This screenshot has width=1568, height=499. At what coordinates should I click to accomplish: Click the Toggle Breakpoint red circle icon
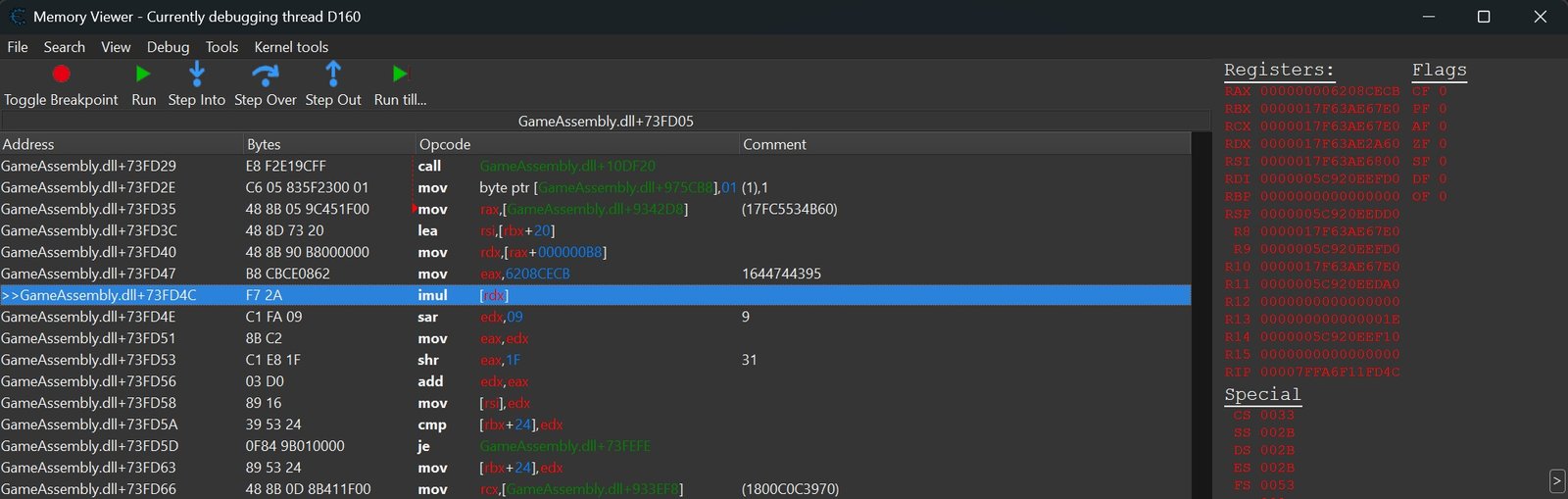61,74
